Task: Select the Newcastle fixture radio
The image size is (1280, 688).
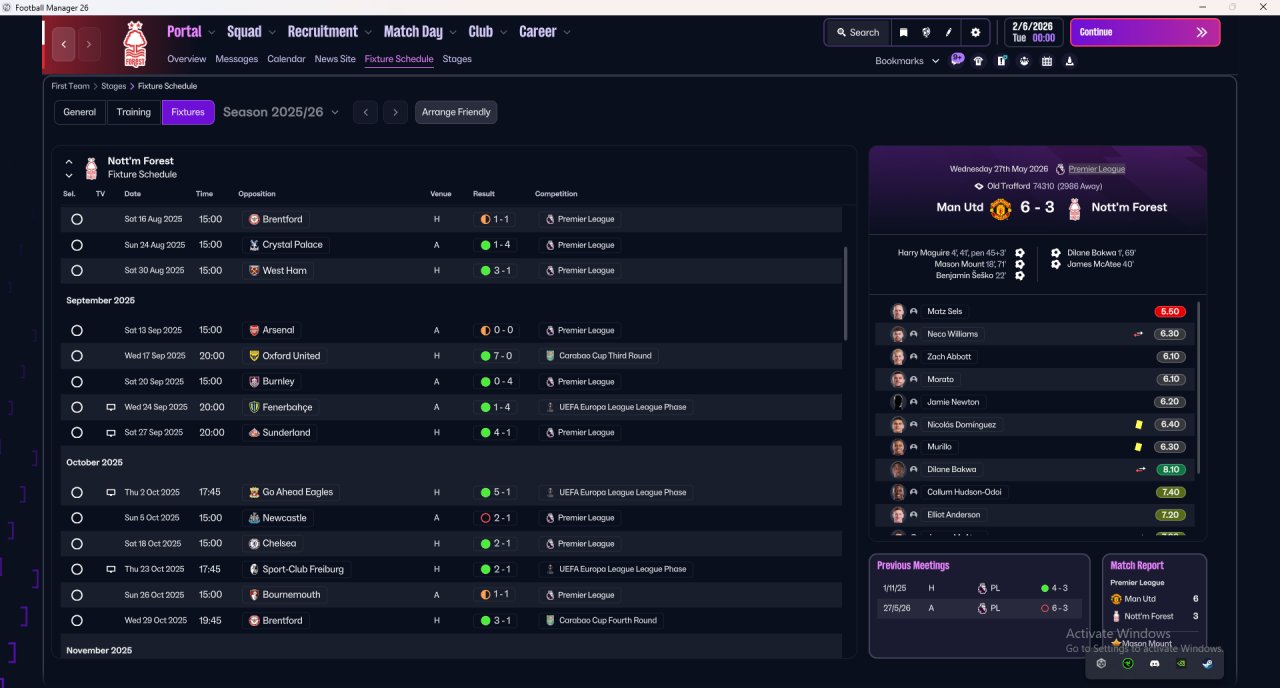Action: click(x=77, y=518)
